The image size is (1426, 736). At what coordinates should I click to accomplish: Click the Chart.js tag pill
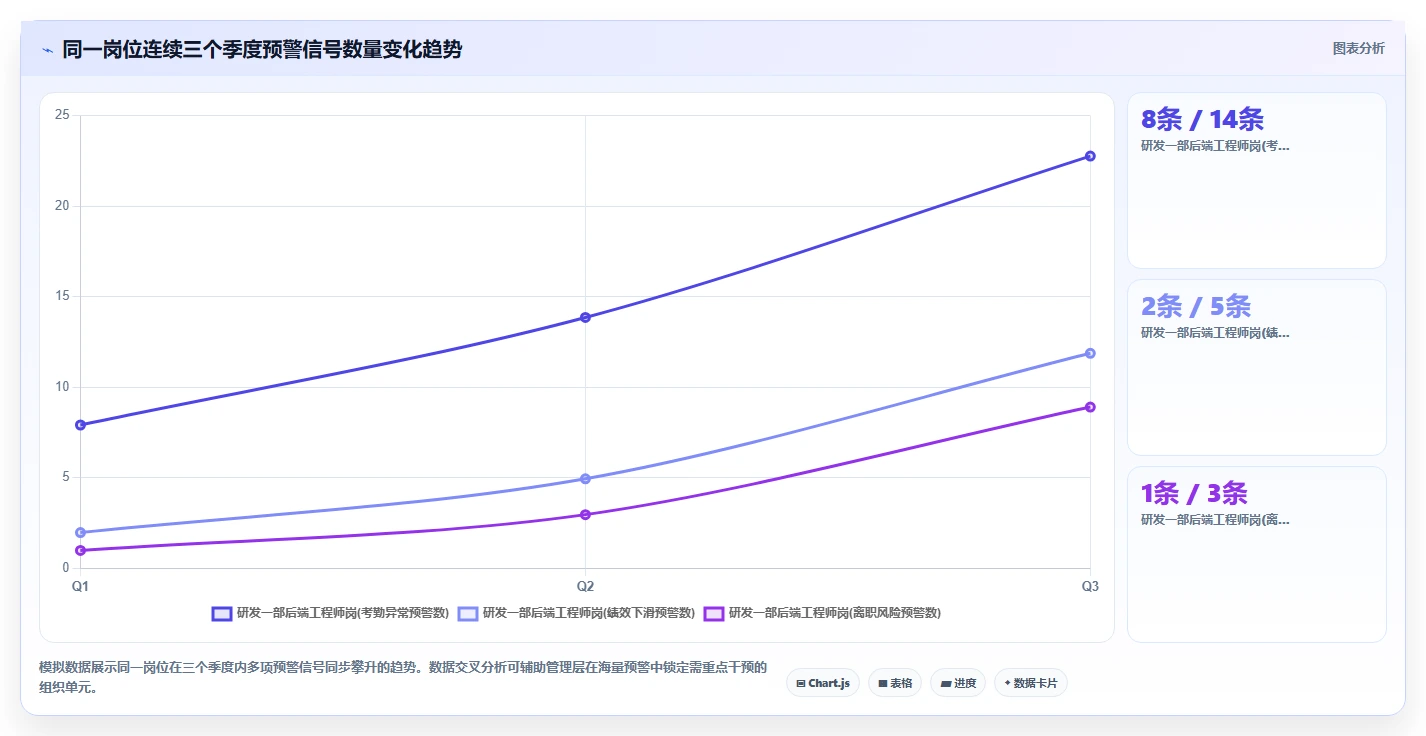pyautogui.click(x=823, y=683)
